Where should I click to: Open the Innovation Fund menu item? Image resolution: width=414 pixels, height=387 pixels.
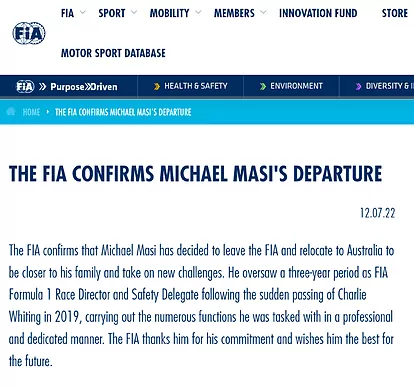pos(318,13)
